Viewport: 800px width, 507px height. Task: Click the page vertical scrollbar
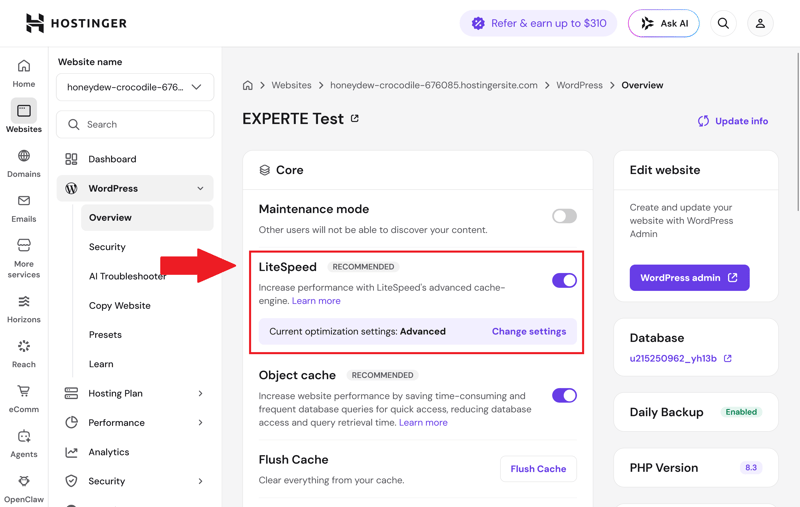click(797, 132)
